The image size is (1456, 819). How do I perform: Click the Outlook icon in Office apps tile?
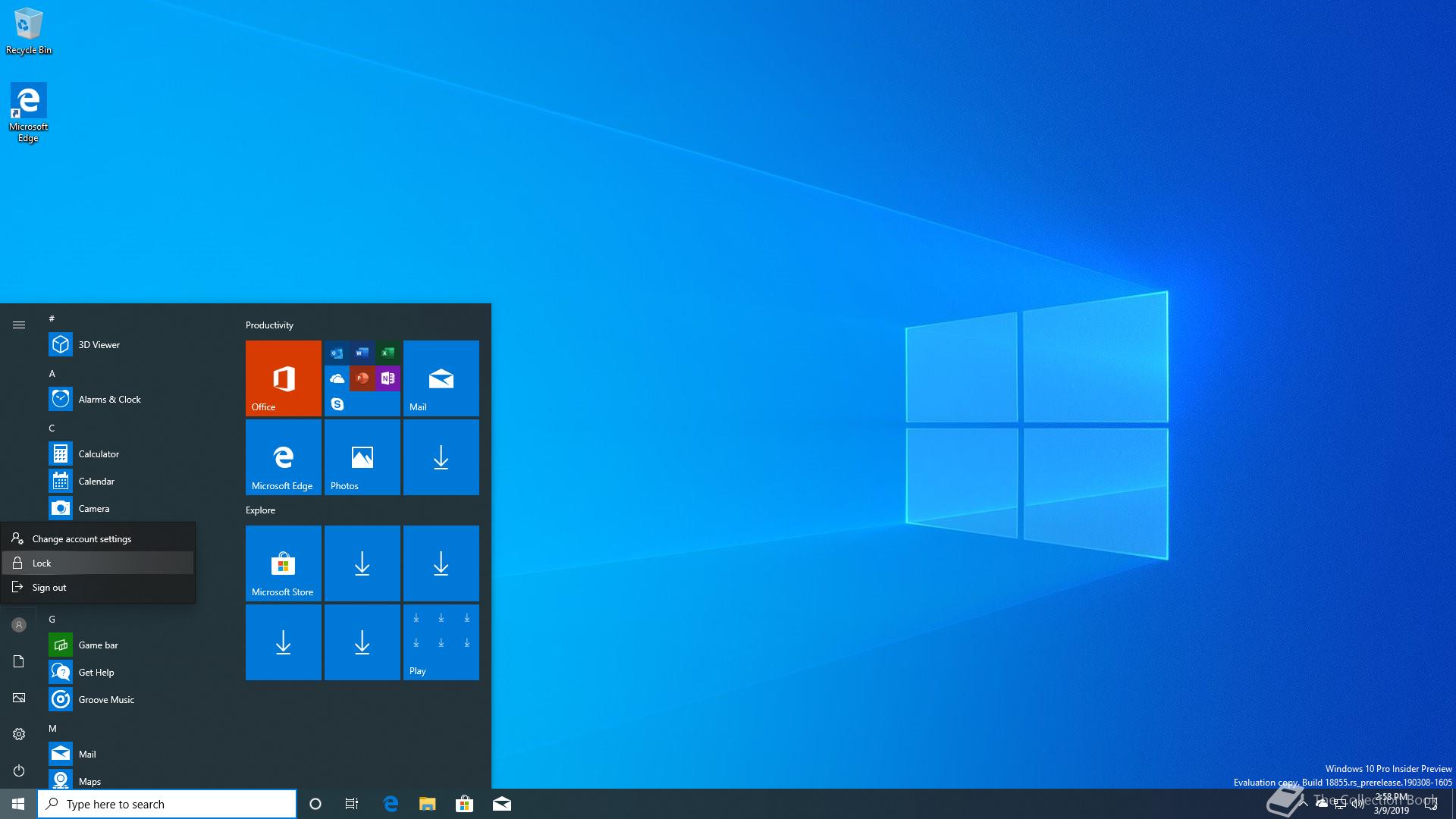coord(337,353)
